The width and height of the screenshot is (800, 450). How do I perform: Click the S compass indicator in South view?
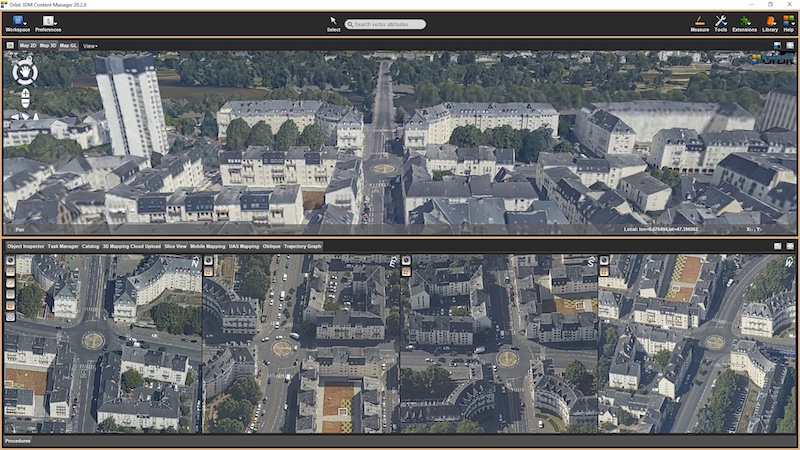coord(590,262)
